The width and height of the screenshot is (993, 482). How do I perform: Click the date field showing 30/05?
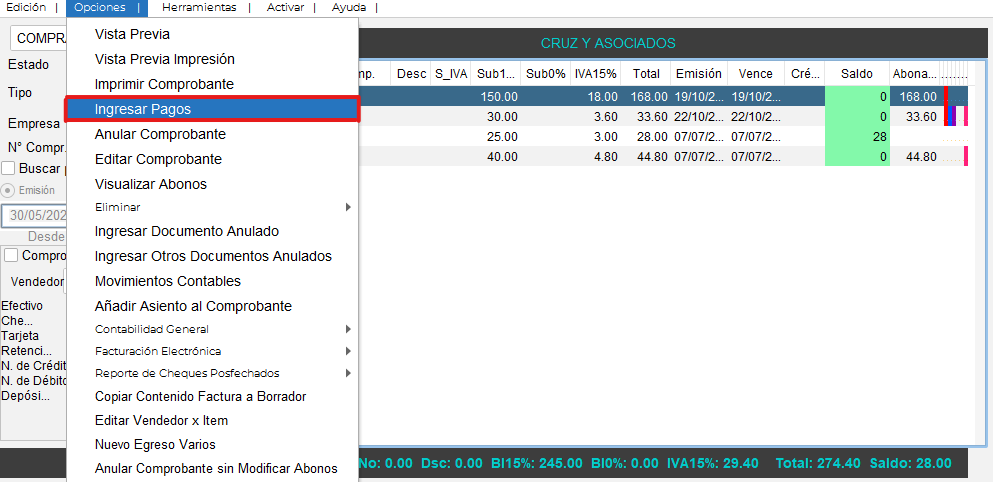click(x=36, y=215)
